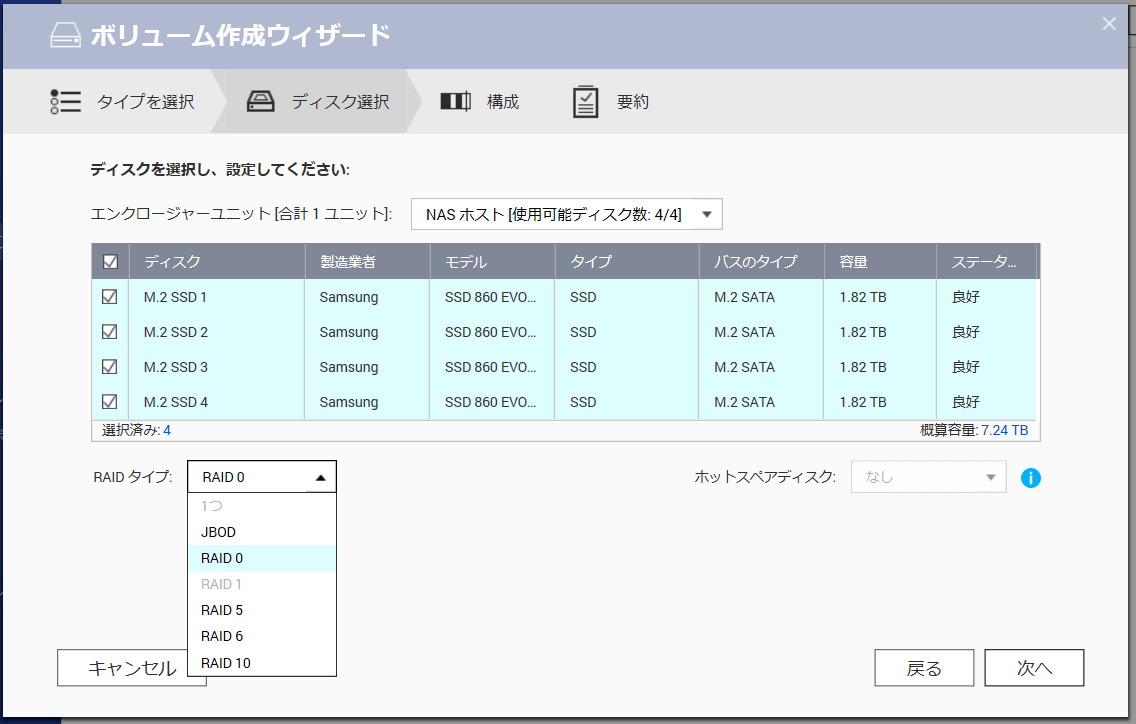
Task: Select RAID 5 from the list
Action: coord(222,610)
